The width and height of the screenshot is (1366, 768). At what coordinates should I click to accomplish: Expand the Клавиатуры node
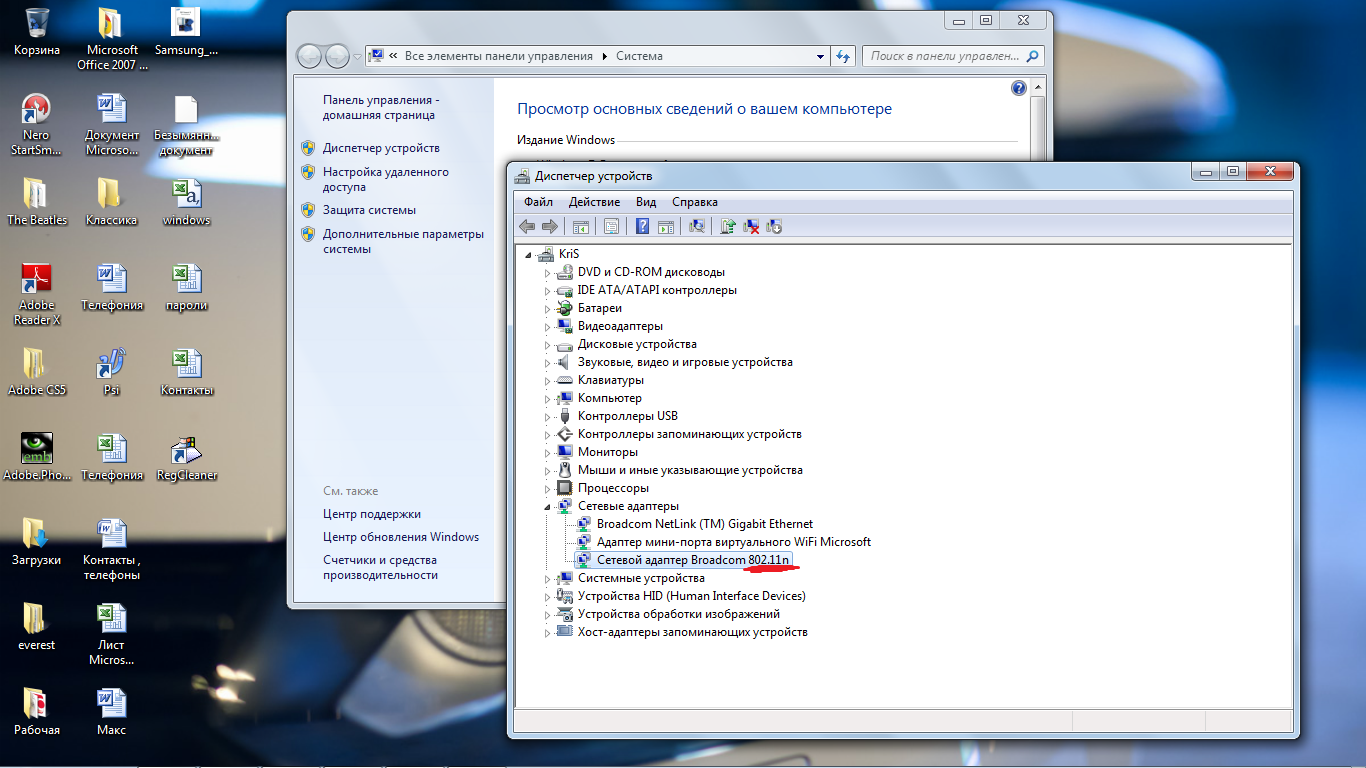coord(547,380)
